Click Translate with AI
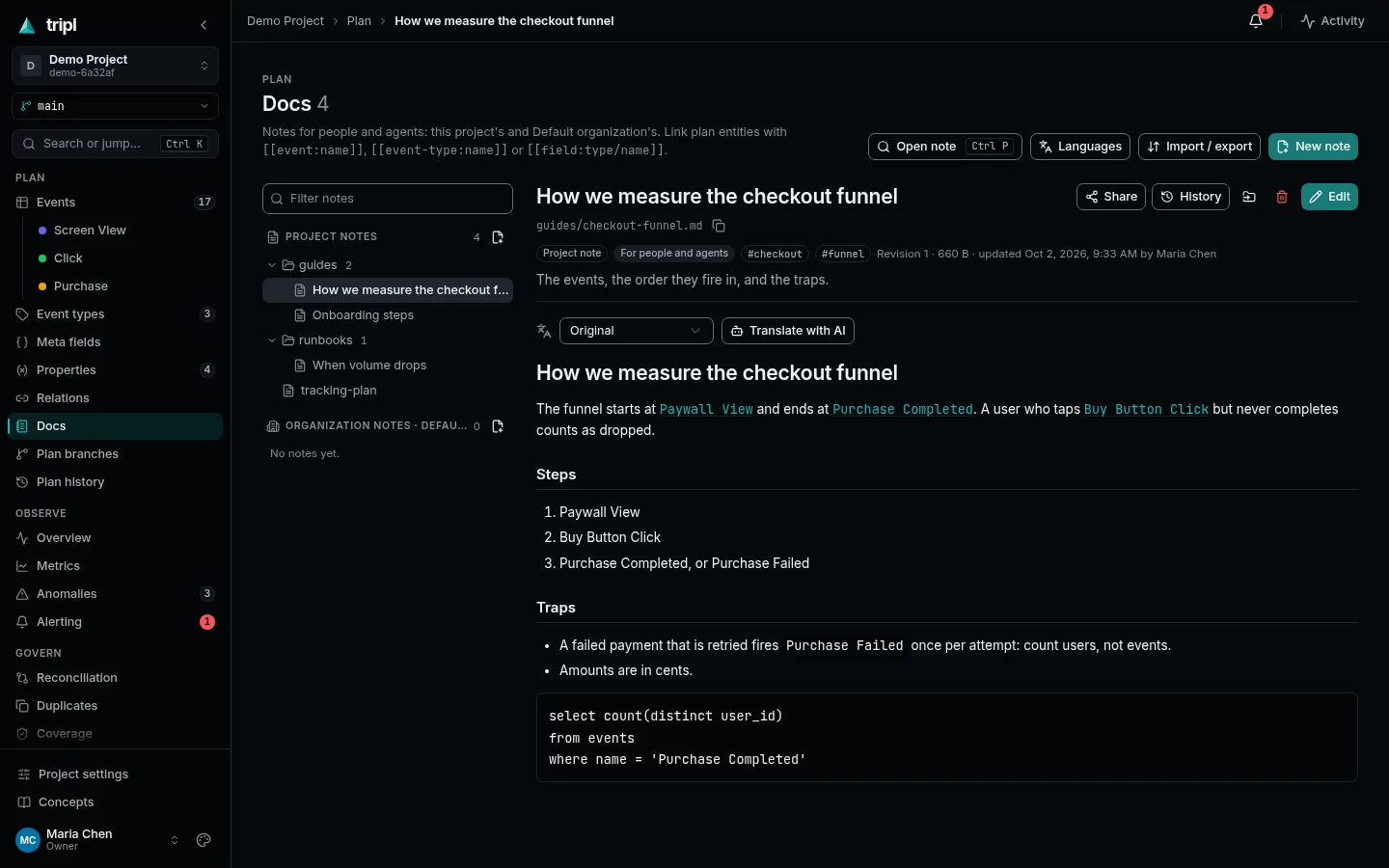The width and height of the screenshot is (1389, 868). pos(788,331)
